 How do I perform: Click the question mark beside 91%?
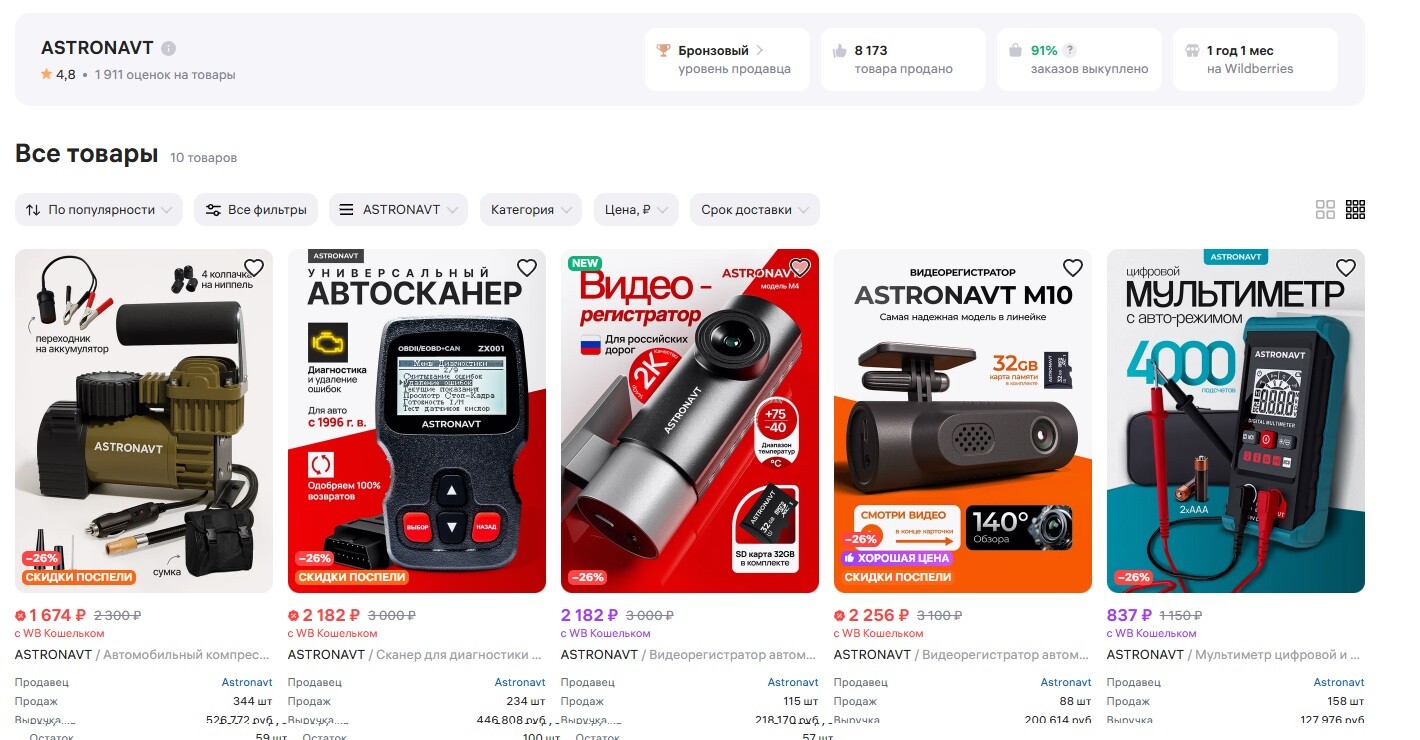click(1070, 50)
